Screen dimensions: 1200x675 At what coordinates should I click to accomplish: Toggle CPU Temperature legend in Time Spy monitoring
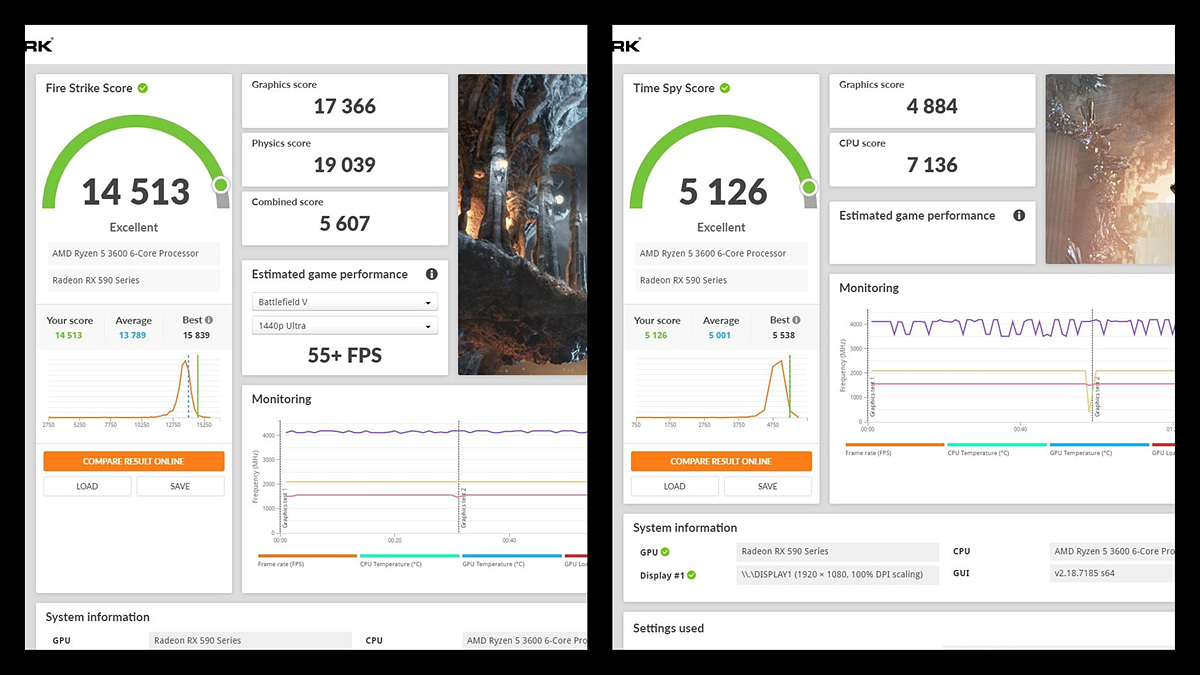[x=997, y=449]
